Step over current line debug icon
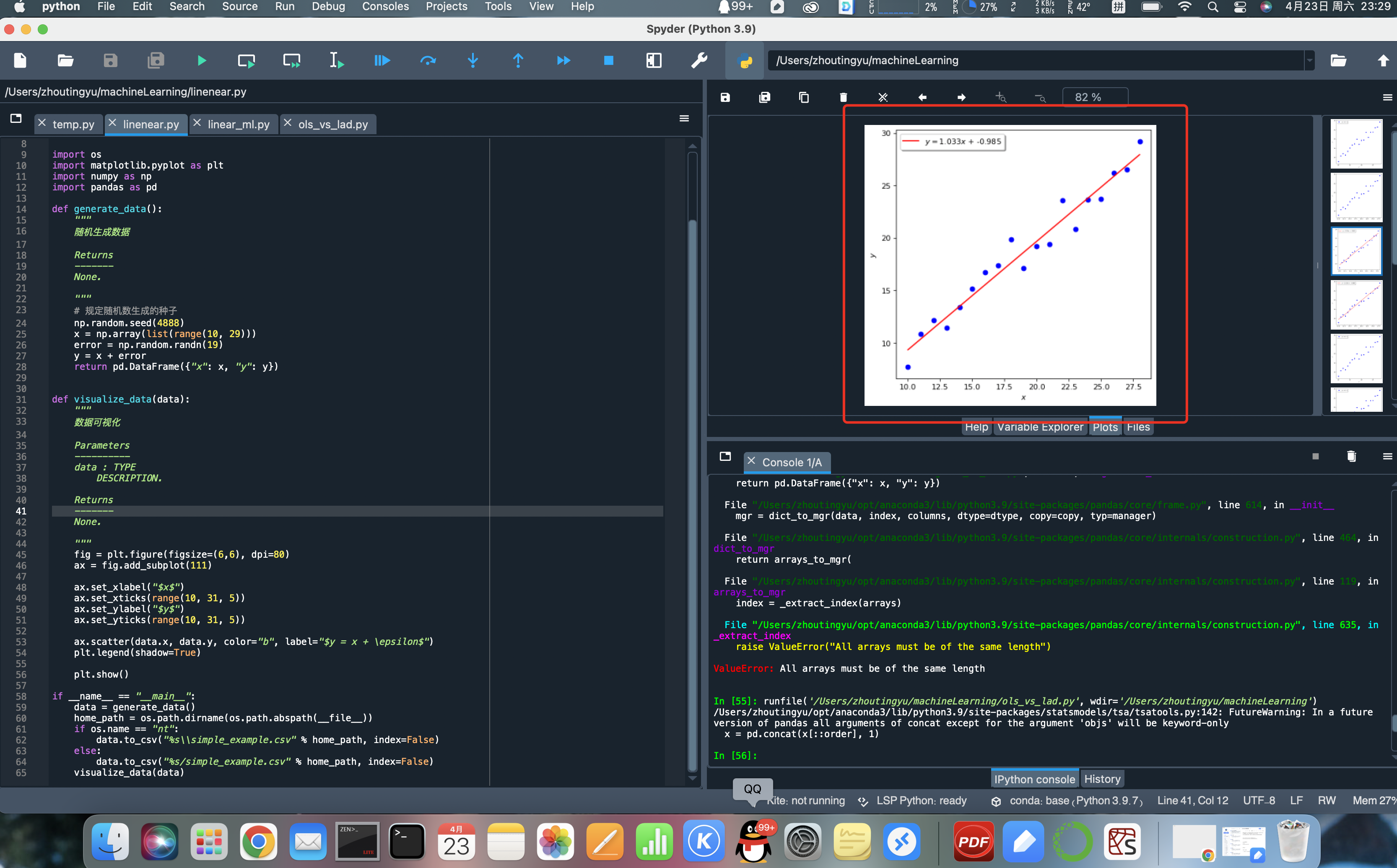Screen dimensions: 1397x868 click(x=428, y=60)
